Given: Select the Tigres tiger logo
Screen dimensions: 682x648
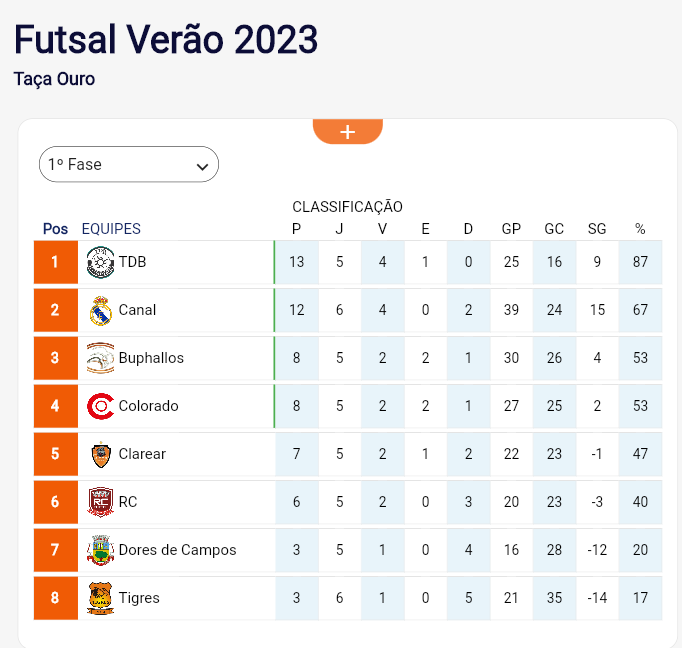Looking at the screenshot, I should tap(100, 598).
